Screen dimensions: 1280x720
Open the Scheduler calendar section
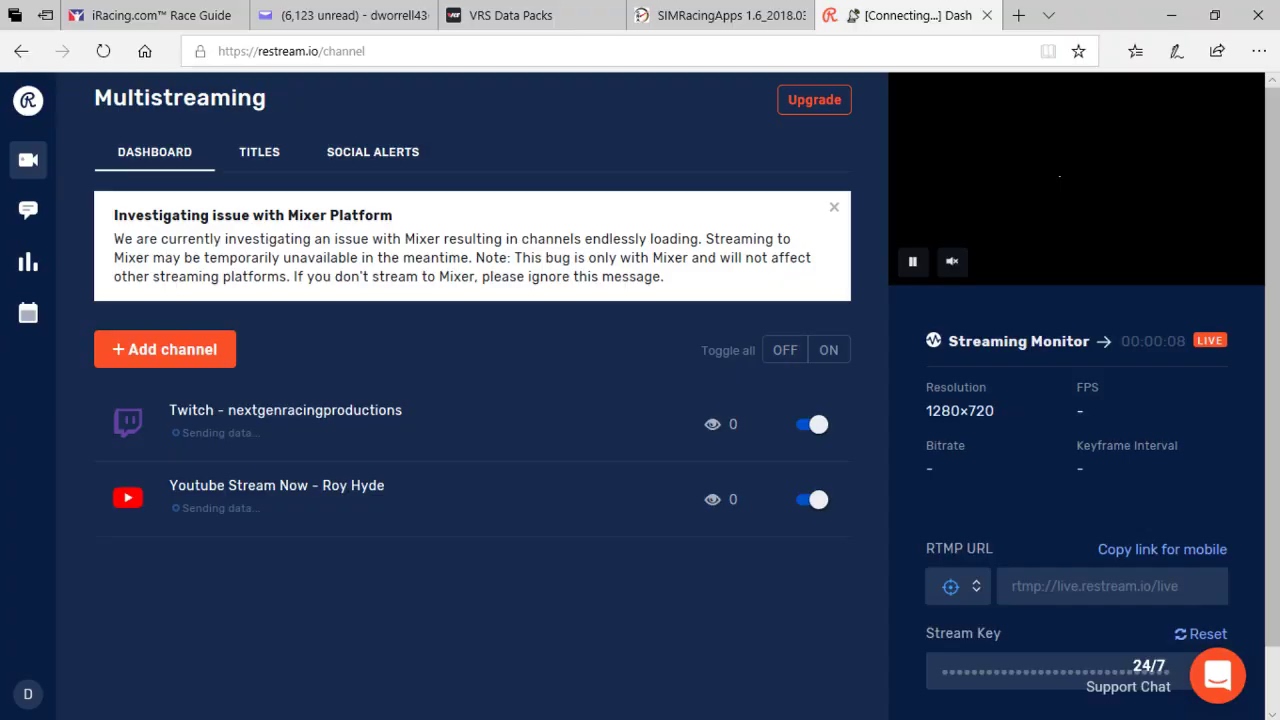pos(28,313)
